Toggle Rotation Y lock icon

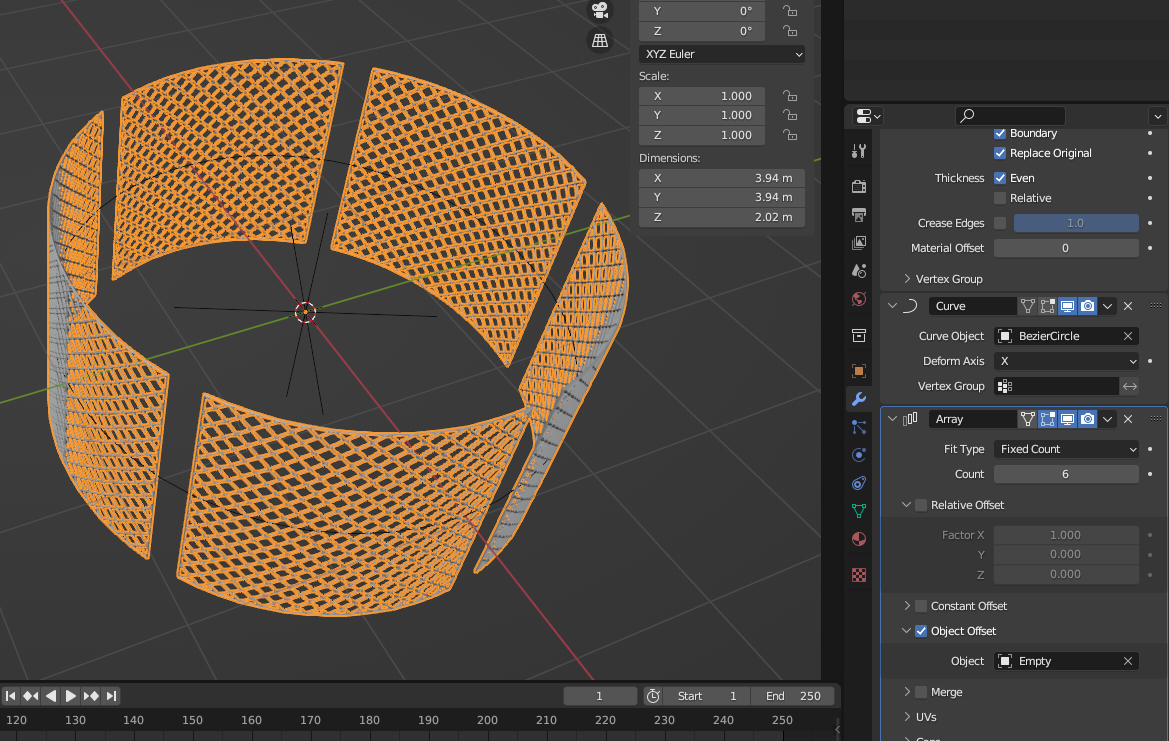(790, 11)
